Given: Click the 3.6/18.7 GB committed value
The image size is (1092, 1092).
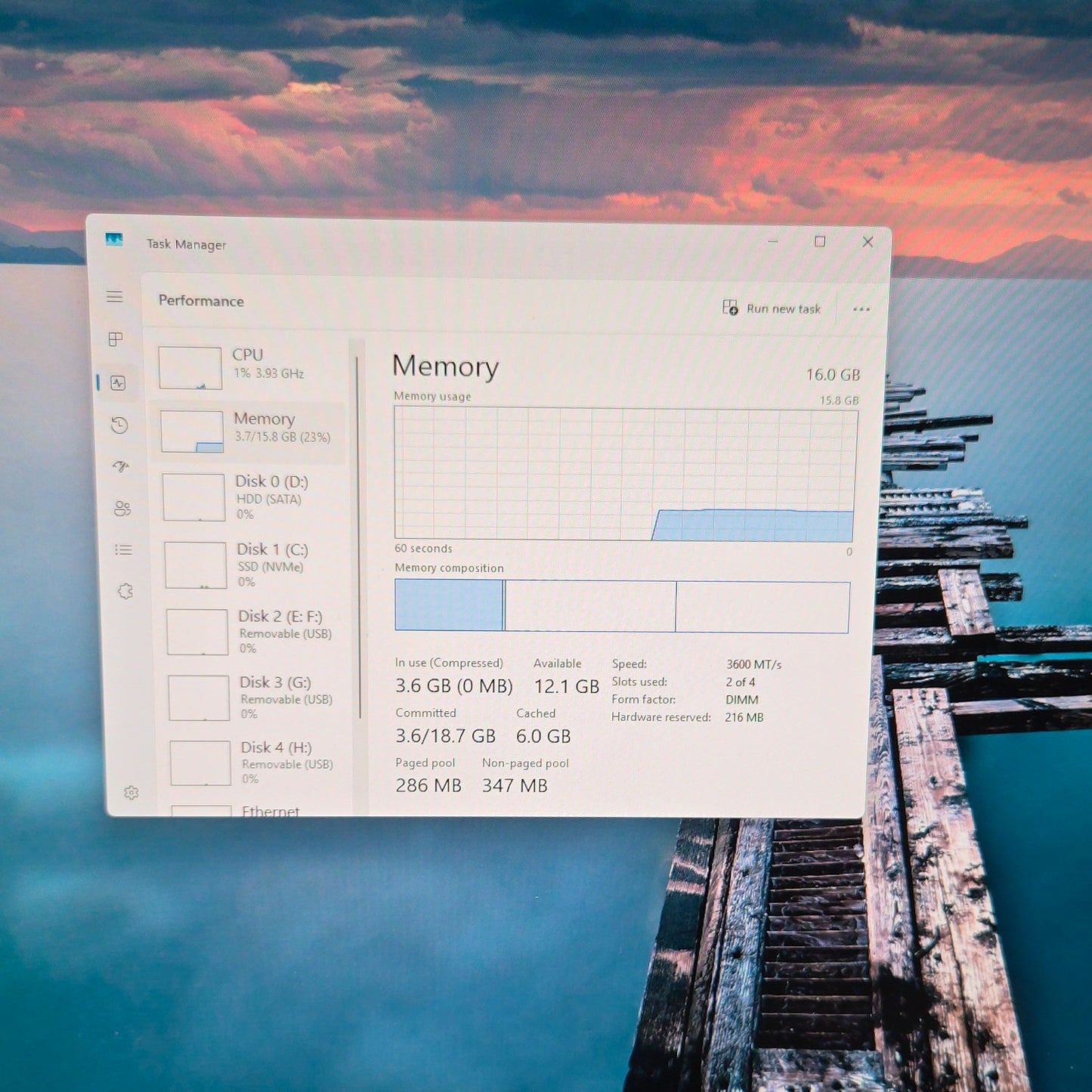Looking at the screenshot, I should click(x=446, y=736).
